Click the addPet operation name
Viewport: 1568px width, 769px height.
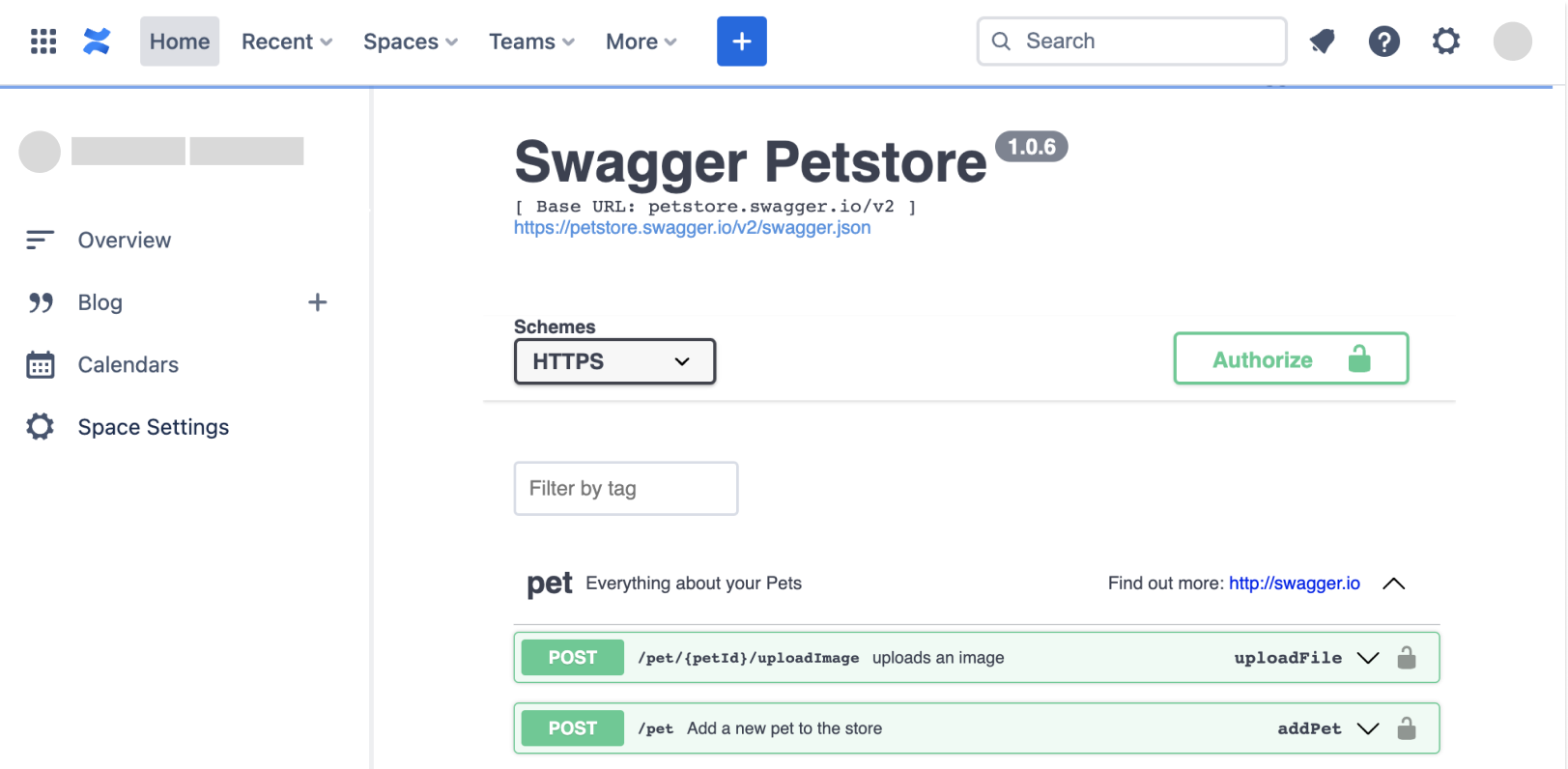pos(1309,728)
